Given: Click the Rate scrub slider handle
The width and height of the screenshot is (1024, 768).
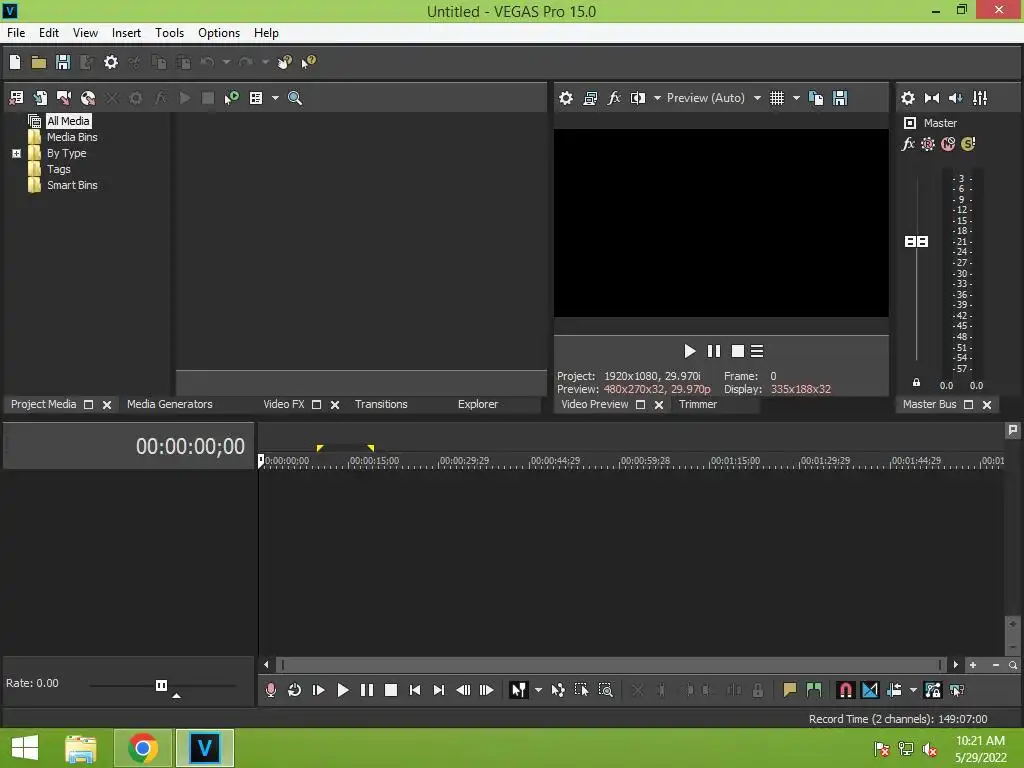Looking at the screenshot, I should pyautogui.click(x=161, y=685).
